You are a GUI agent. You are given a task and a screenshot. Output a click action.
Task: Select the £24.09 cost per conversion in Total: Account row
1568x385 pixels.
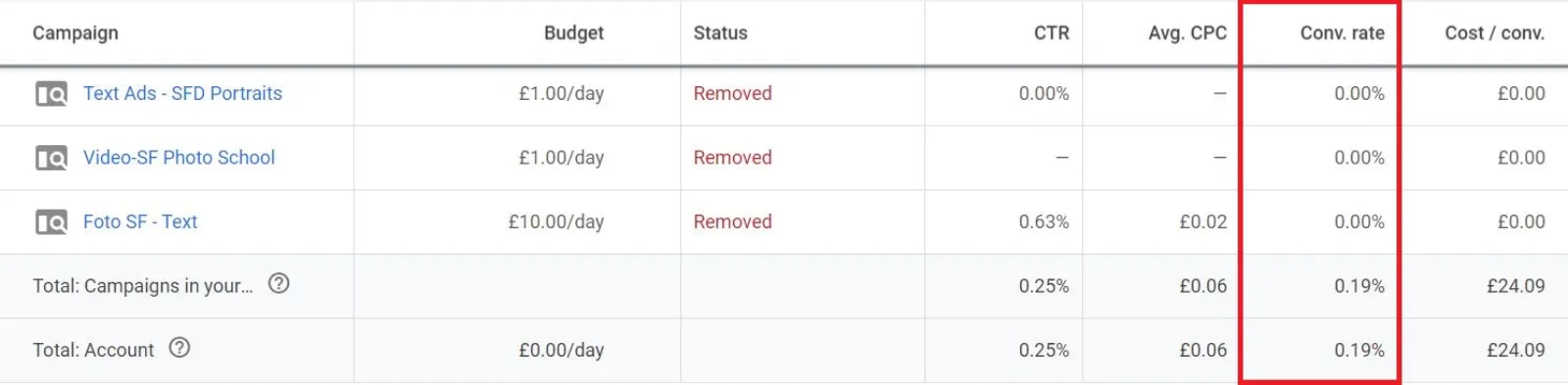point(1516,350)
